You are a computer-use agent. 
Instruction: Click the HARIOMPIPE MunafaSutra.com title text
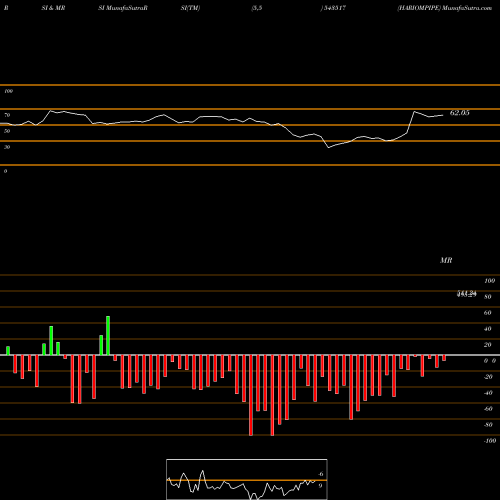445,8
